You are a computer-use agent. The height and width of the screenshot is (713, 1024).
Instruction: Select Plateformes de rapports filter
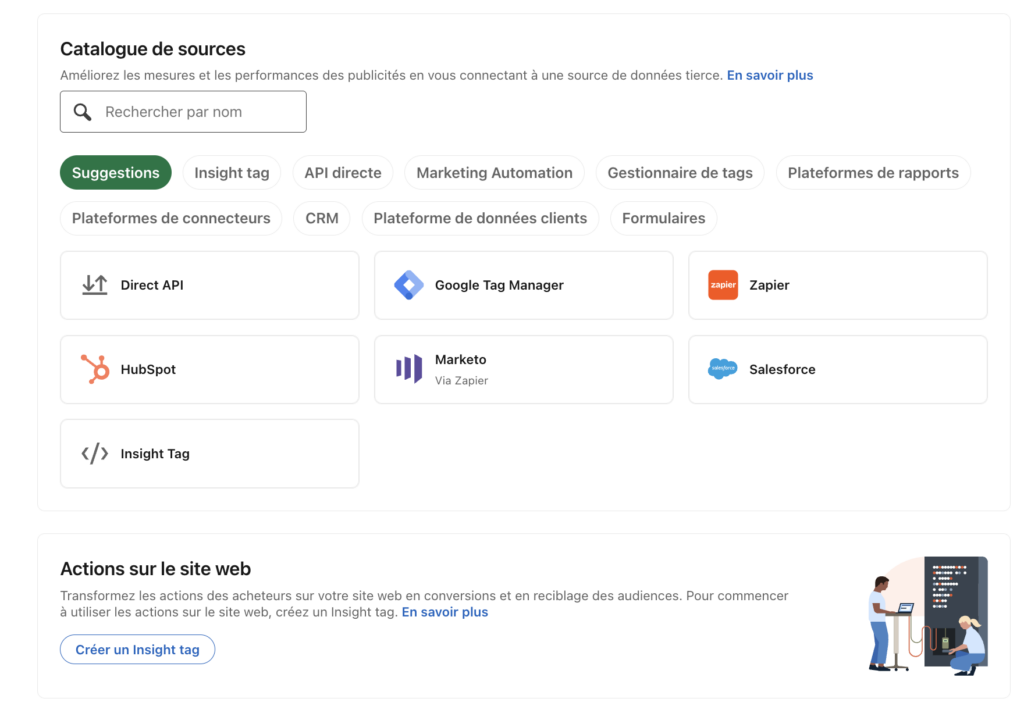[873, 172]
